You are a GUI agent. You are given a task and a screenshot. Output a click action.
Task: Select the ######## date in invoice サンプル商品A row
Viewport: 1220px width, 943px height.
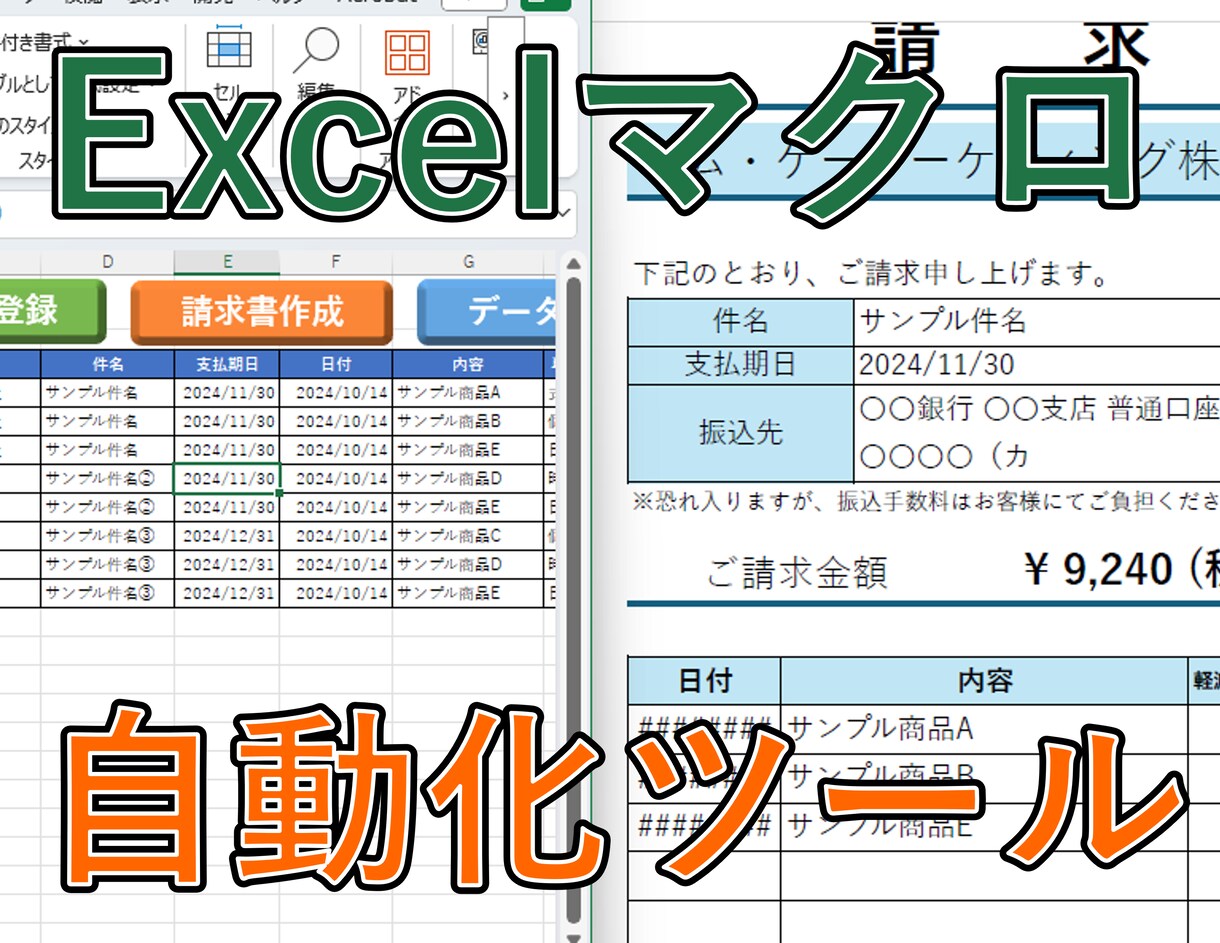[705, 727]
